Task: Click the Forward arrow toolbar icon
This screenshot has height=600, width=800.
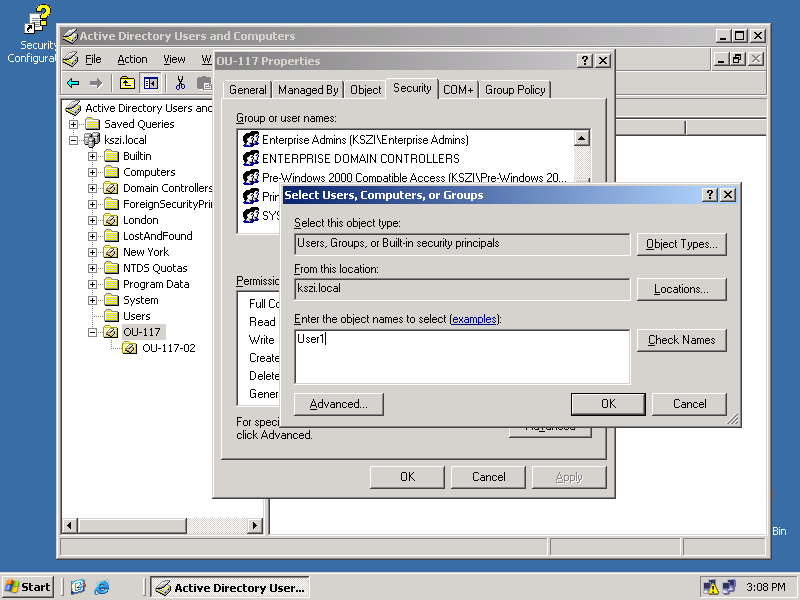Action: [x=96, y=83]
